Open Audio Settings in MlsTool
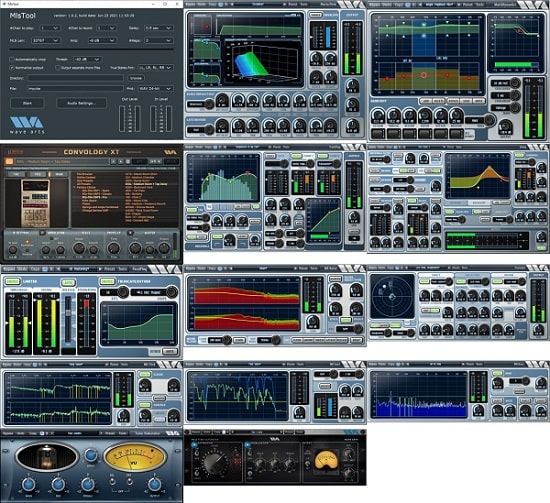 81,103
